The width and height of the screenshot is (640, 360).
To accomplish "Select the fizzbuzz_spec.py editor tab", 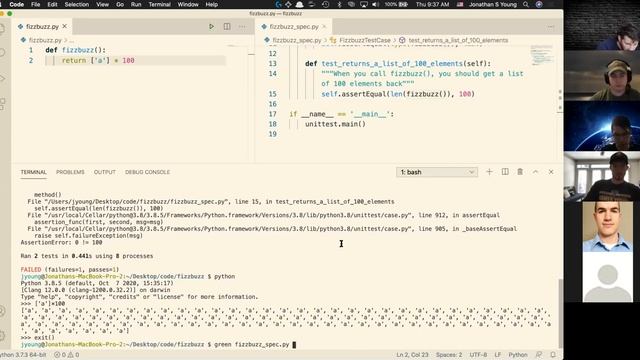I will (294, 27).
